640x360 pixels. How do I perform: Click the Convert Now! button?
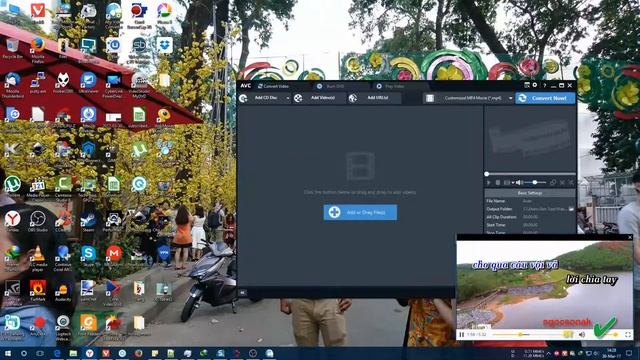[x=545, y=98]
